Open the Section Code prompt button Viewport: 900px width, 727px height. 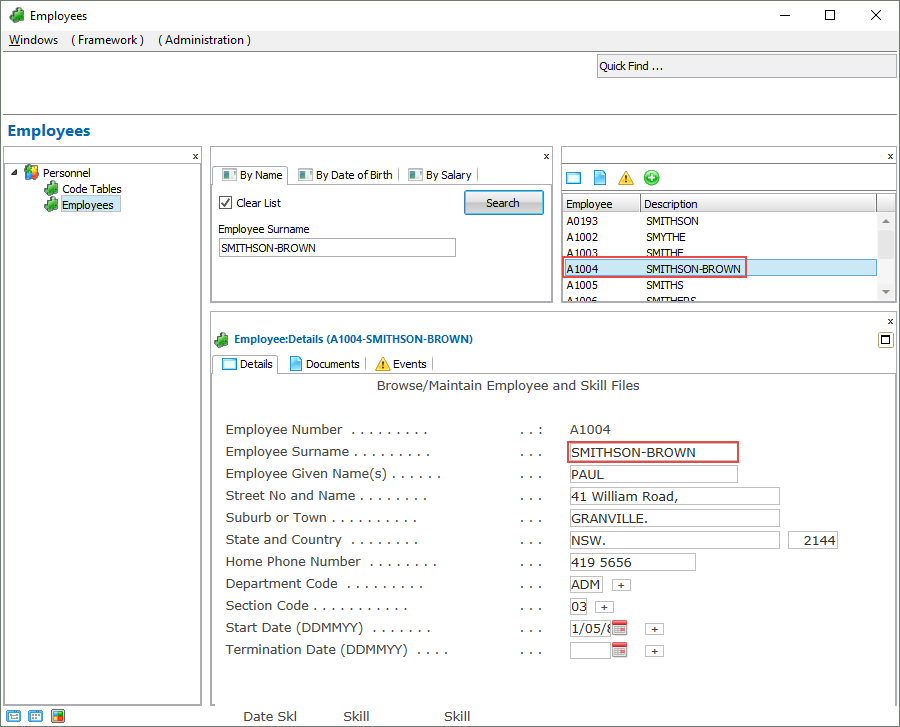click(604, 607)
